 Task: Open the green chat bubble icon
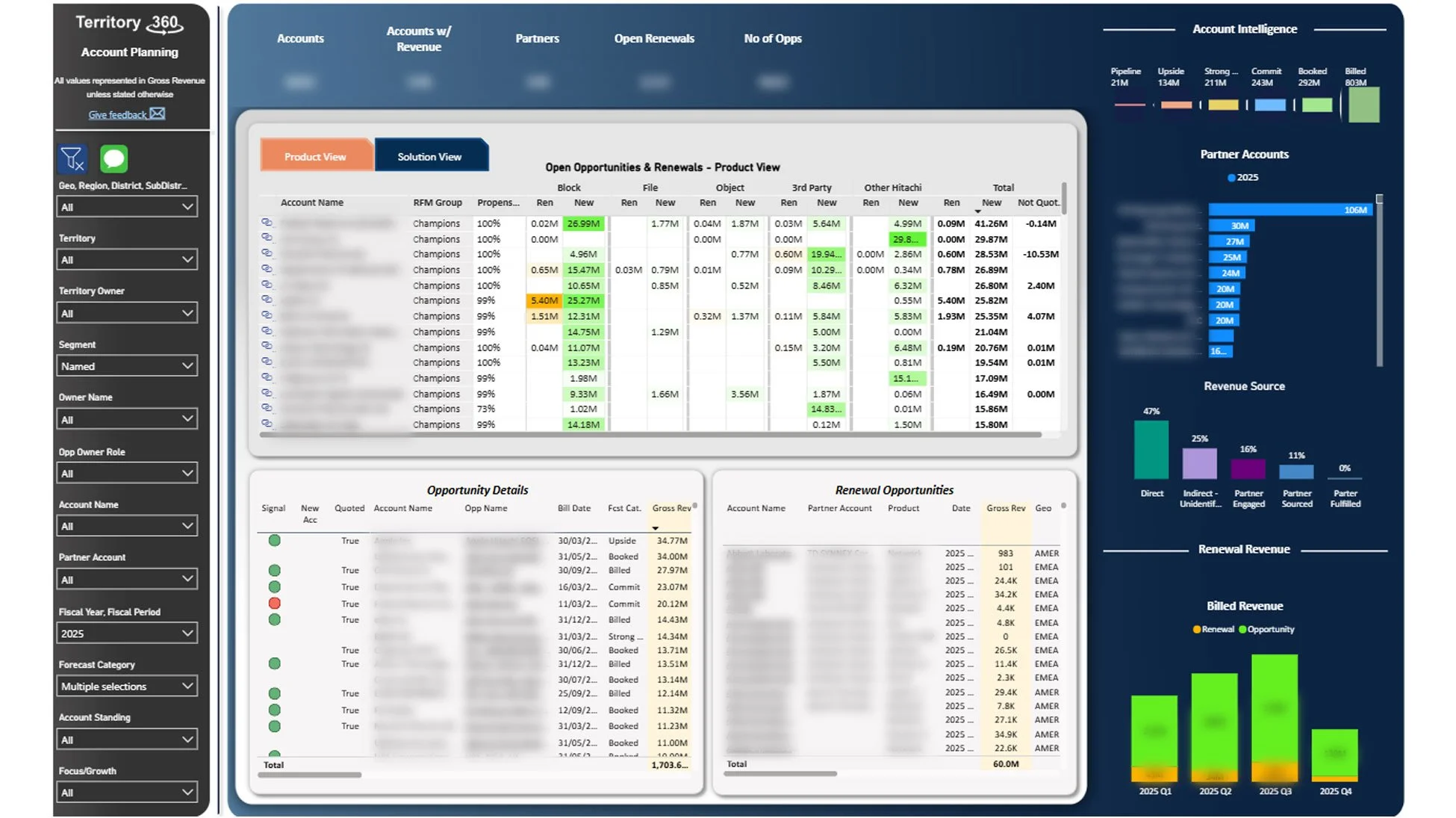(113, 158)
